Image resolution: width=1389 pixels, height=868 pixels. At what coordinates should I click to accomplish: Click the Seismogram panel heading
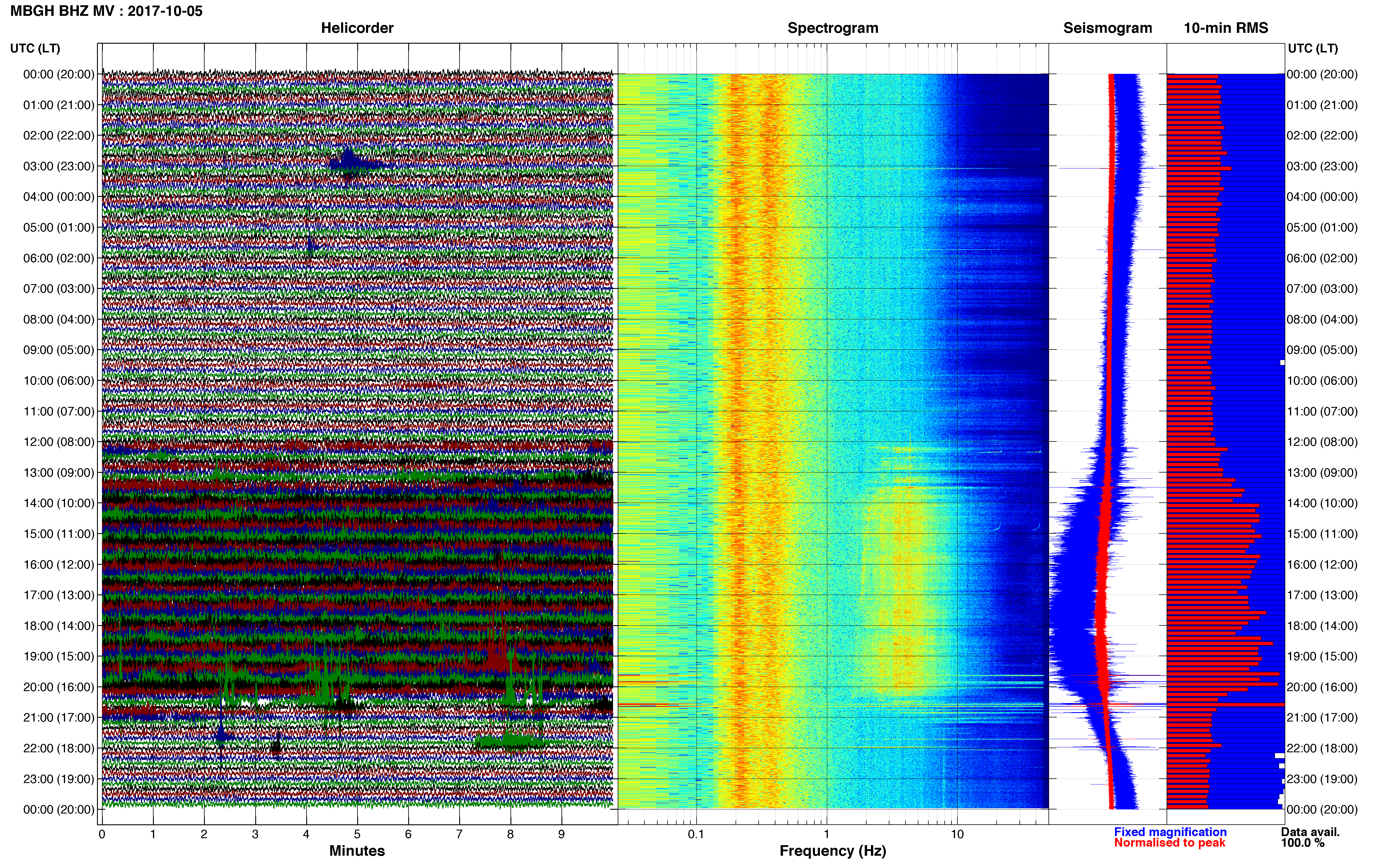pyautogui.click(x=1108, y=28)
